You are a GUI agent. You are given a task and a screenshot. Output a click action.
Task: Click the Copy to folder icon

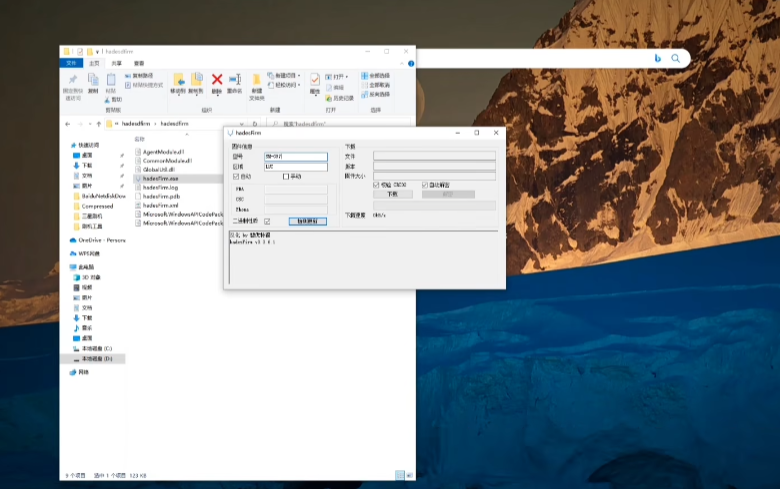[196, 80]
